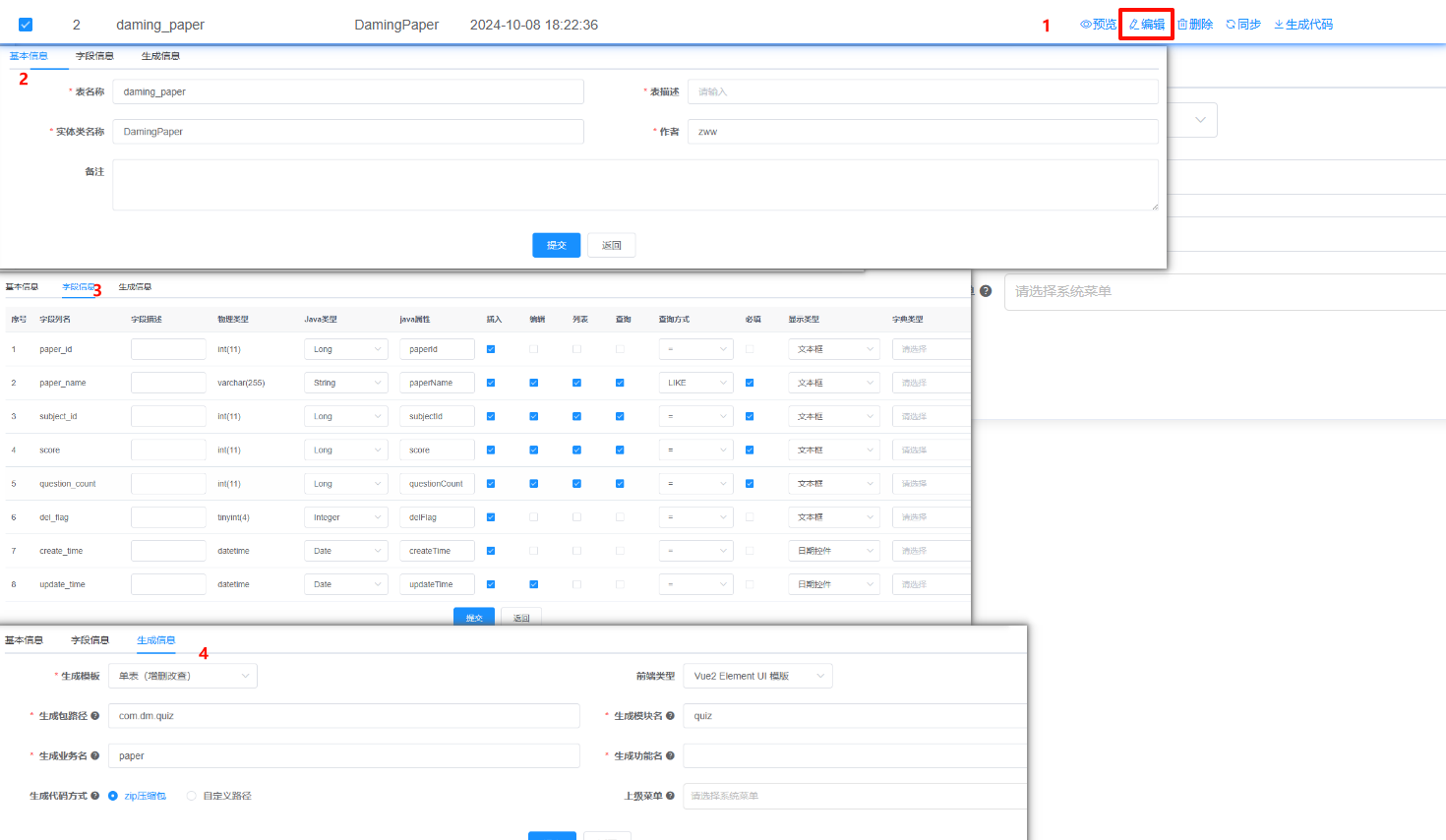
Task: Expand background dropdown arrow right of 表描述
Action: (1200, 120)
